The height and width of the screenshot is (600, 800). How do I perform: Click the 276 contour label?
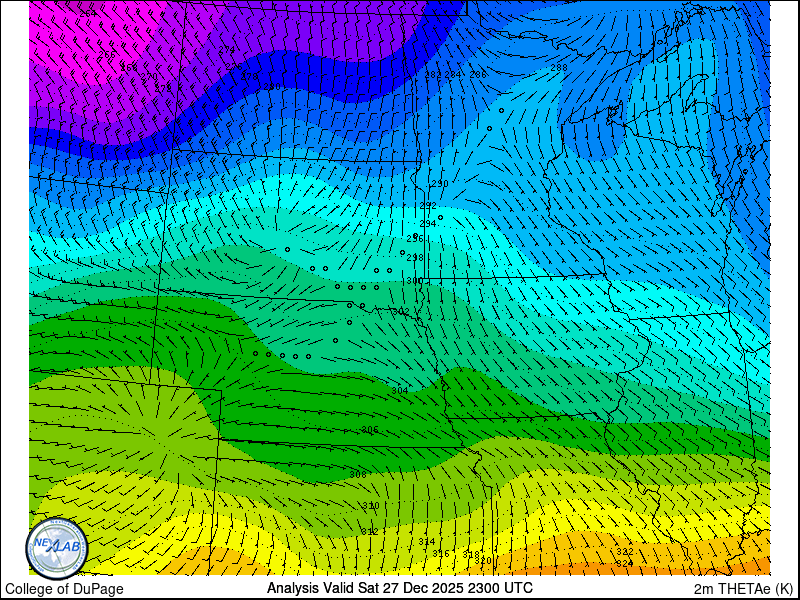pos(234,67)
